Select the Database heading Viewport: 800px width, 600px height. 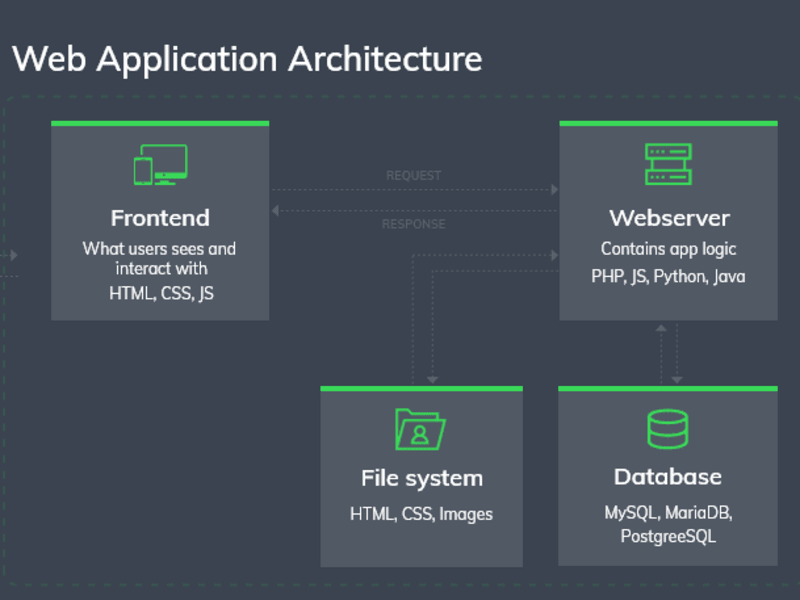(668, 477)
